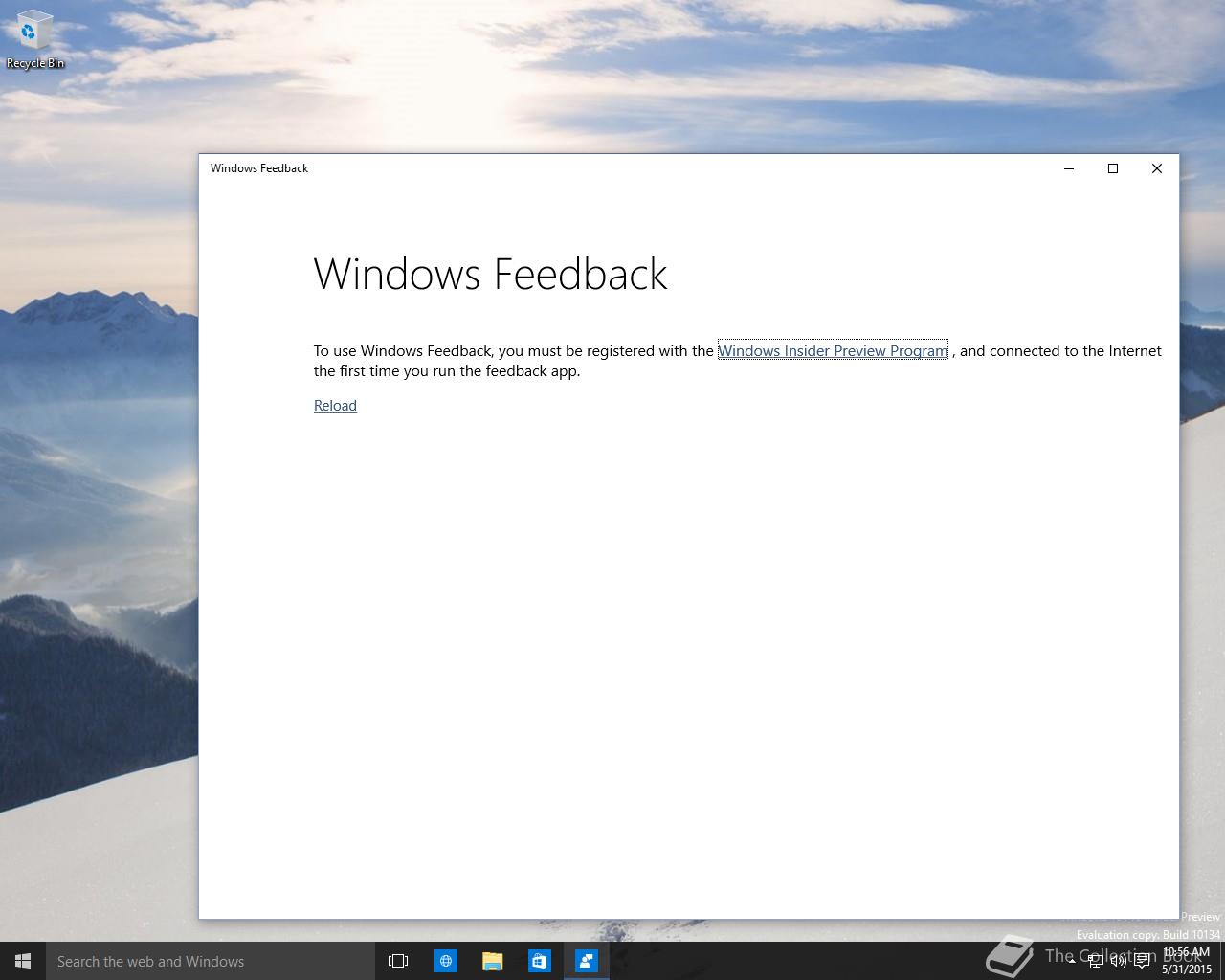Open the Action Center notifications icon
1225x980 pixels.
1142,961
